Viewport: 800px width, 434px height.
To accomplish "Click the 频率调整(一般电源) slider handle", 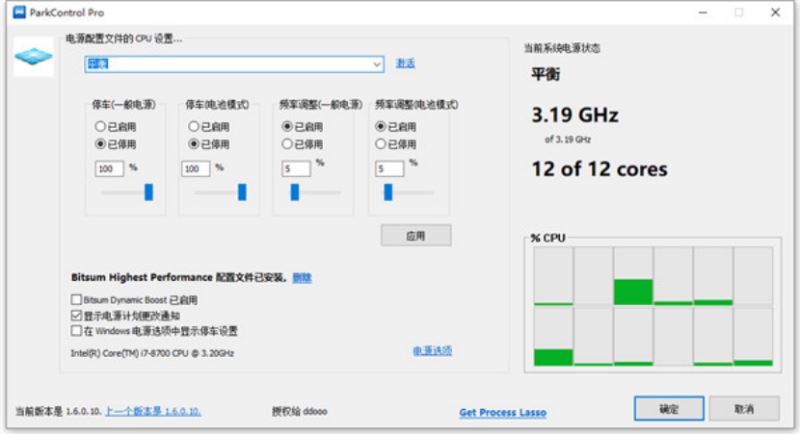I will [x=294, y=192].
